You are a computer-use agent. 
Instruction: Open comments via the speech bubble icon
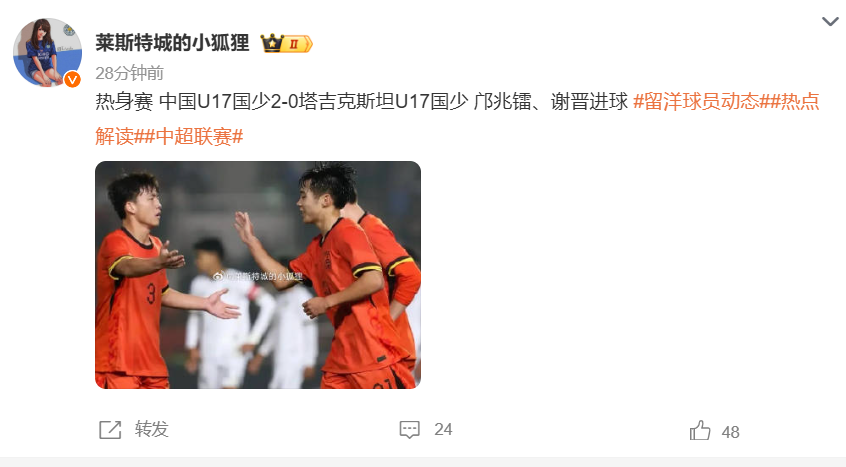410,430
